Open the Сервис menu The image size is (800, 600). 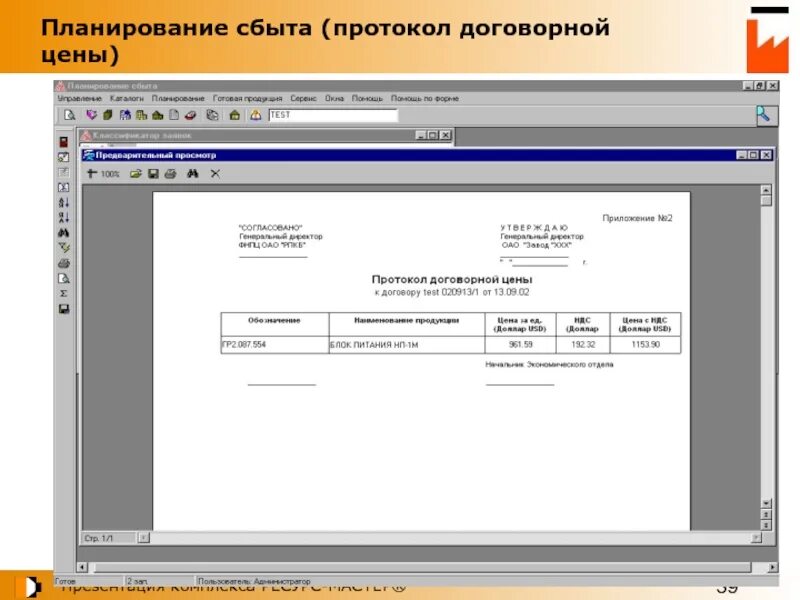(303, 98)
